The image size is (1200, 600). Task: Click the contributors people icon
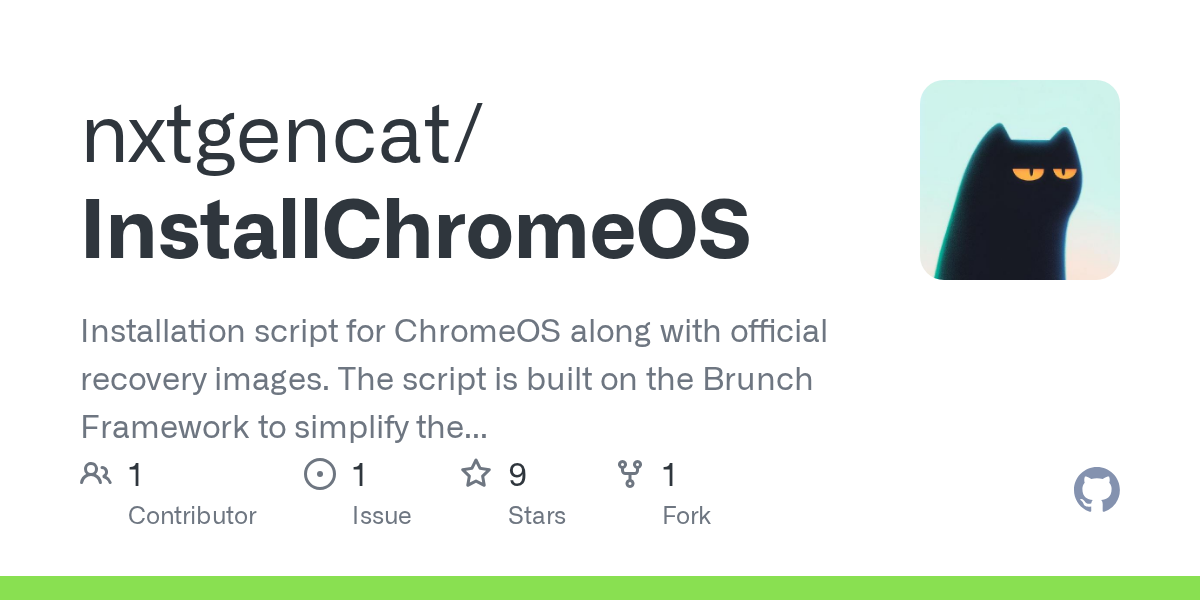(x=96, y=474)
